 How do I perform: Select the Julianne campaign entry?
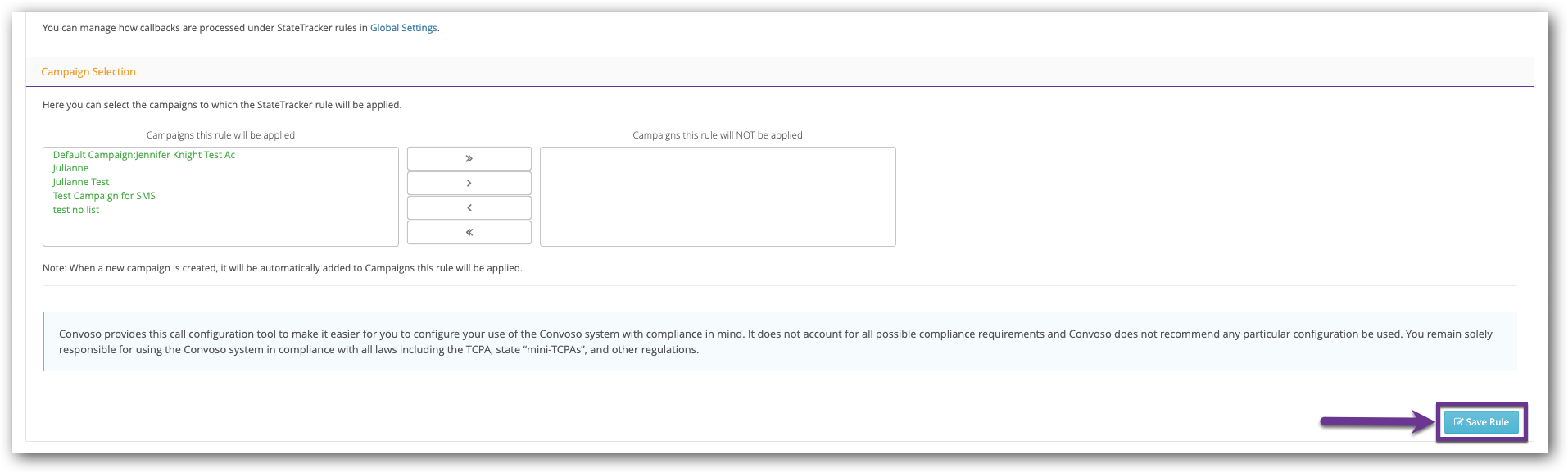pos(71,168)
